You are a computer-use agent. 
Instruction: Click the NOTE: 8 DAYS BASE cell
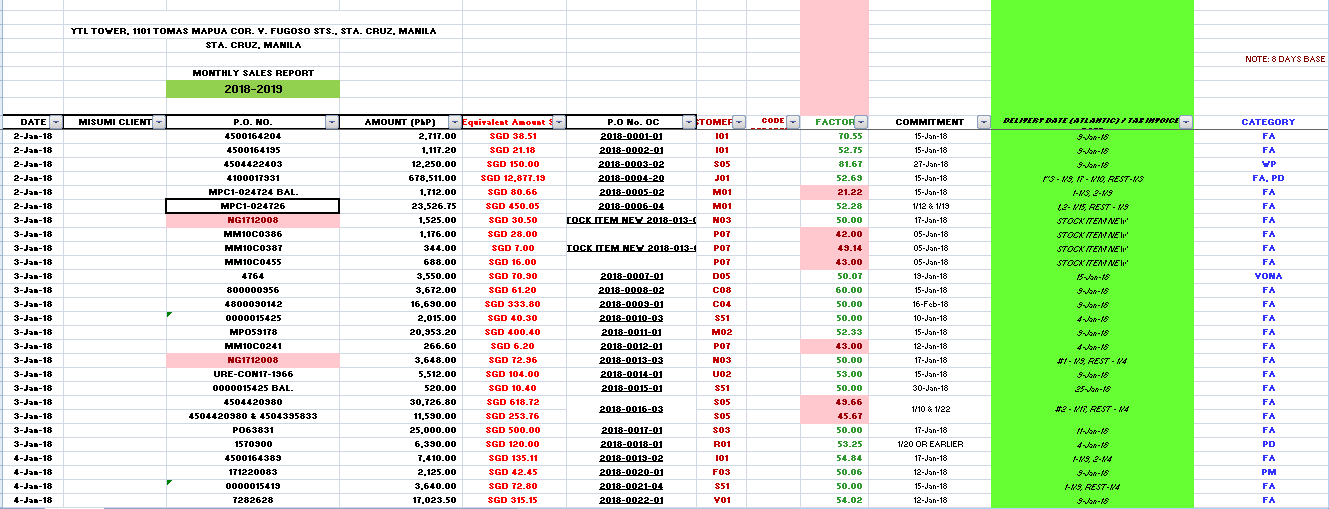coord(1285,59)
